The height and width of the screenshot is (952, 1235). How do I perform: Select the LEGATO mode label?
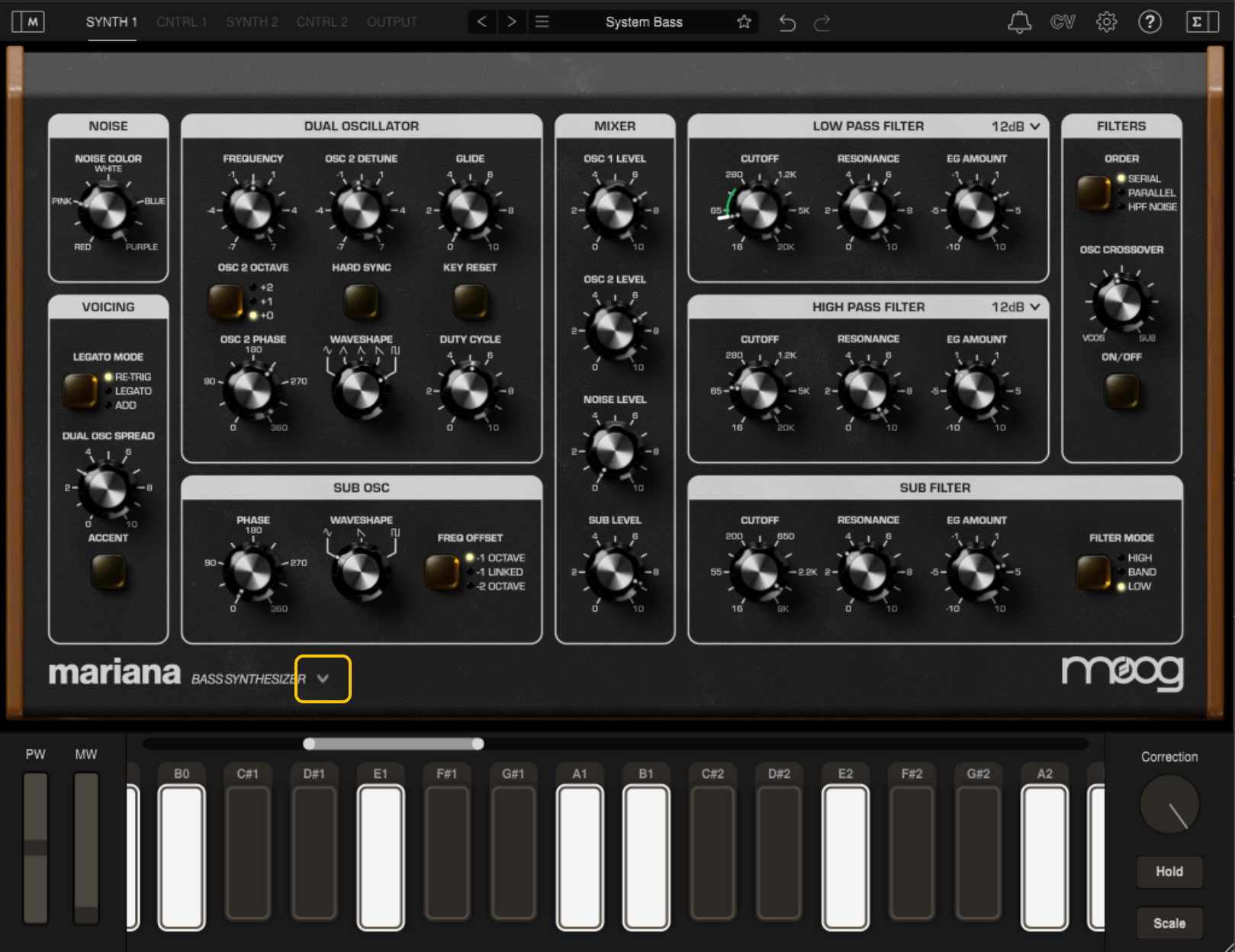point(133,391)
